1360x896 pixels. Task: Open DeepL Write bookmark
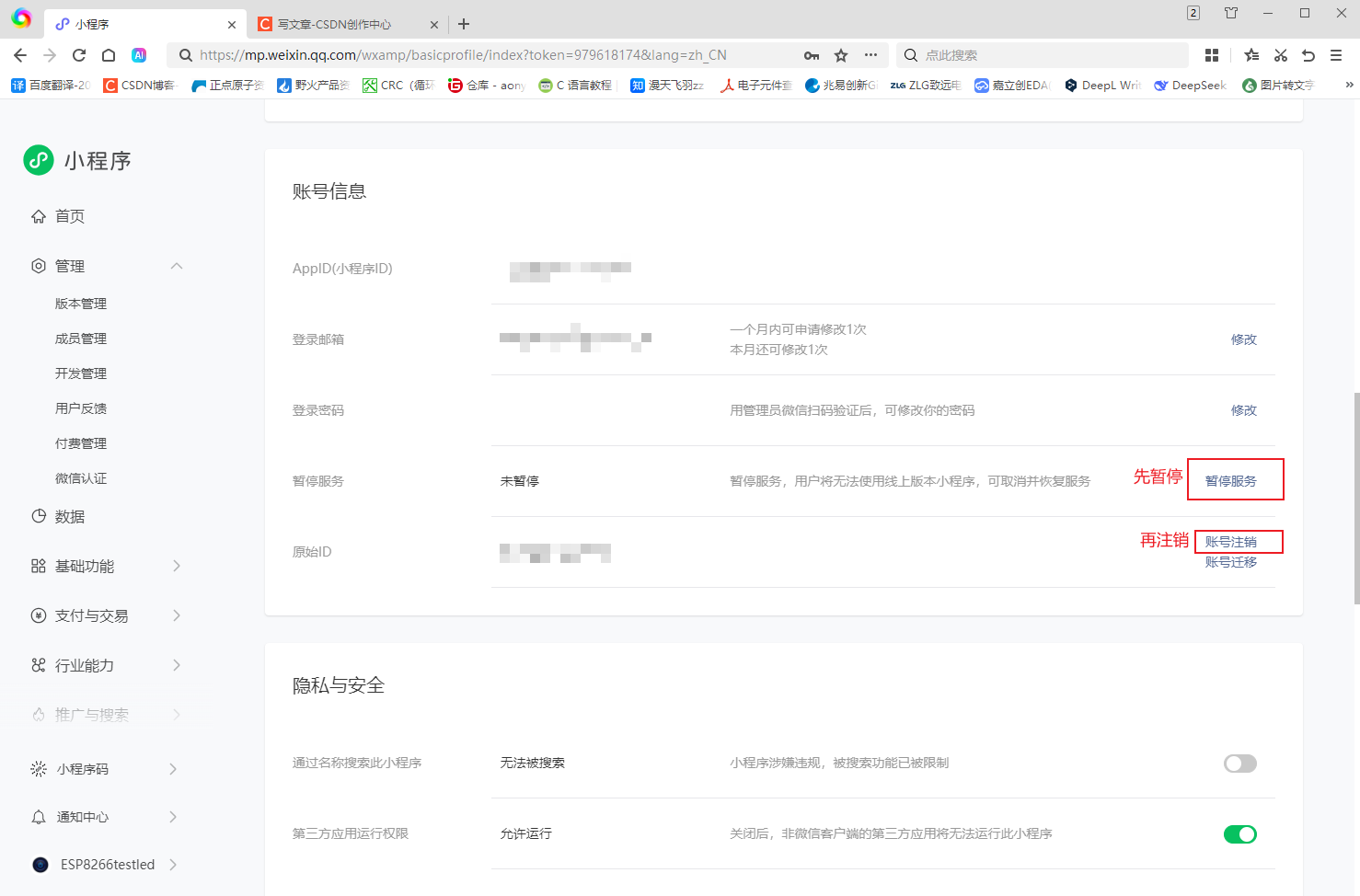1102,86
